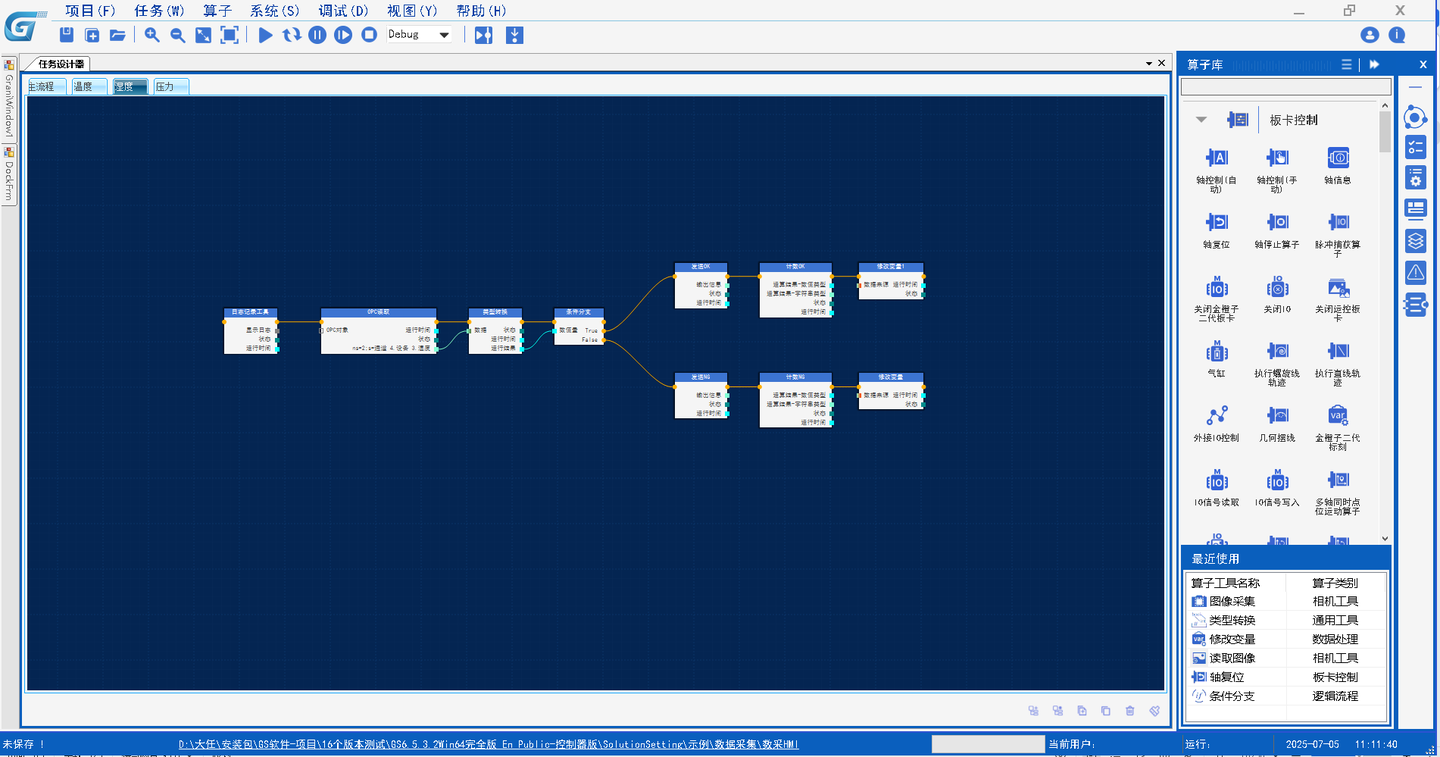
Task: Open a project with the folder icon
Action: click(x=118, y=35)
